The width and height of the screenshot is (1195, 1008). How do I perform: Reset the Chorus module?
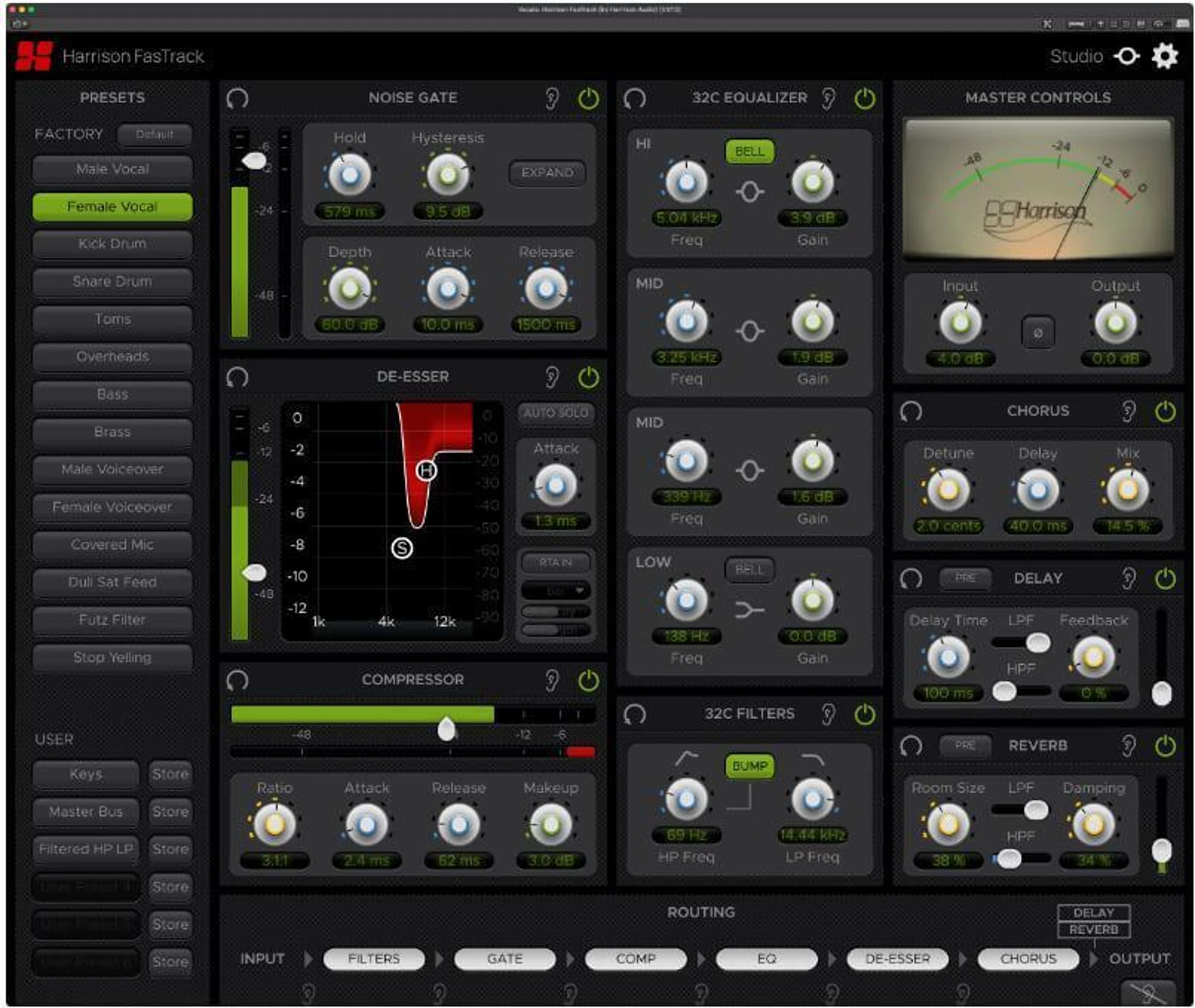911,411
